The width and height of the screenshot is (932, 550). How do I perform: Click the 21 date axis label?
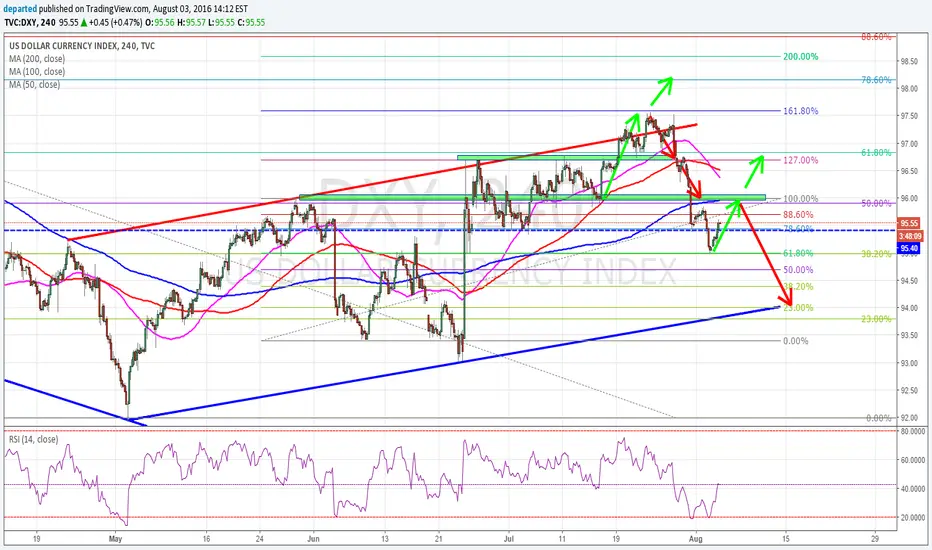438,539
